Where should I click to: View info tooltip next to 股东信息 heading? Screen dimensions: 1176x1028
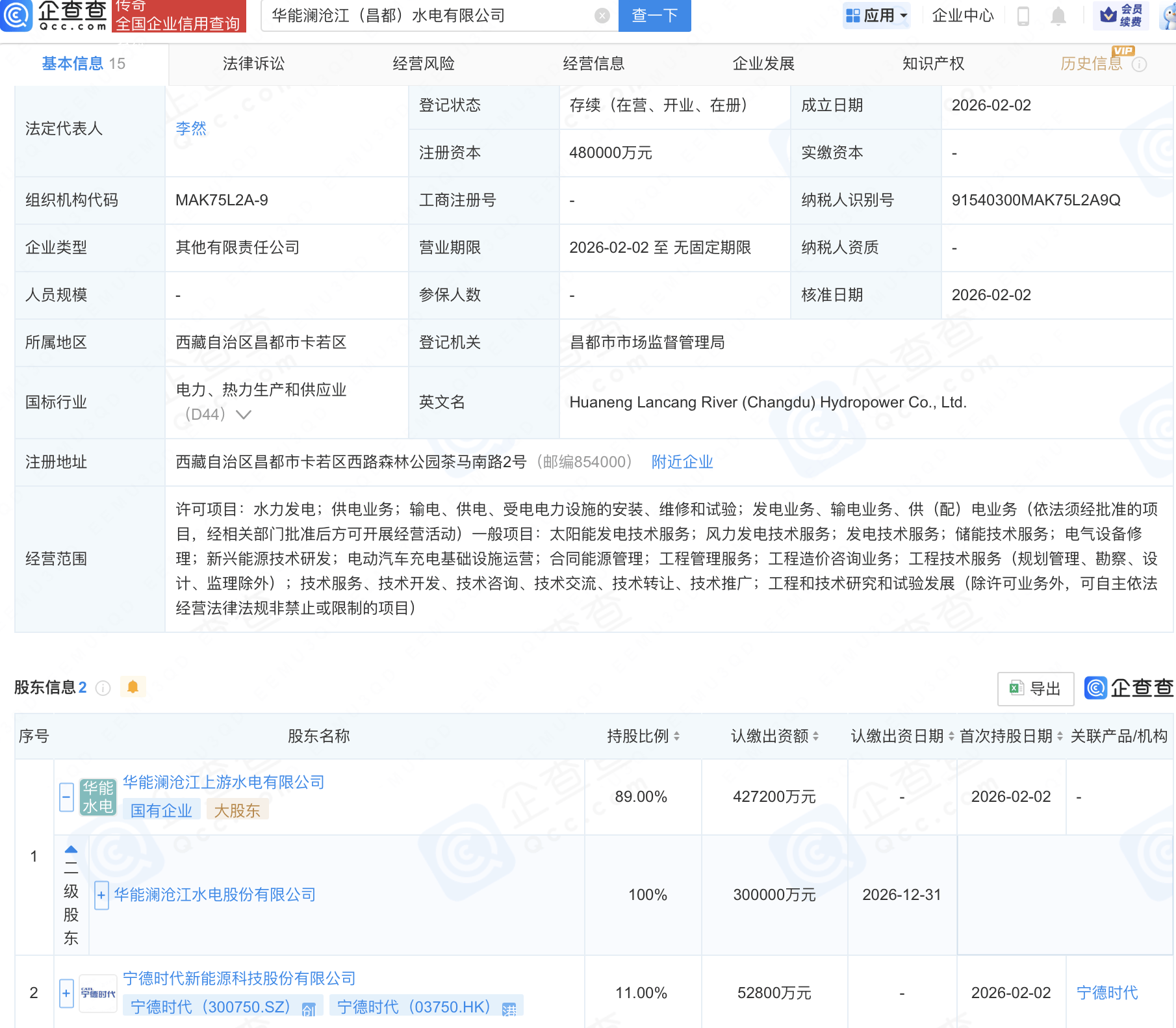103,688
